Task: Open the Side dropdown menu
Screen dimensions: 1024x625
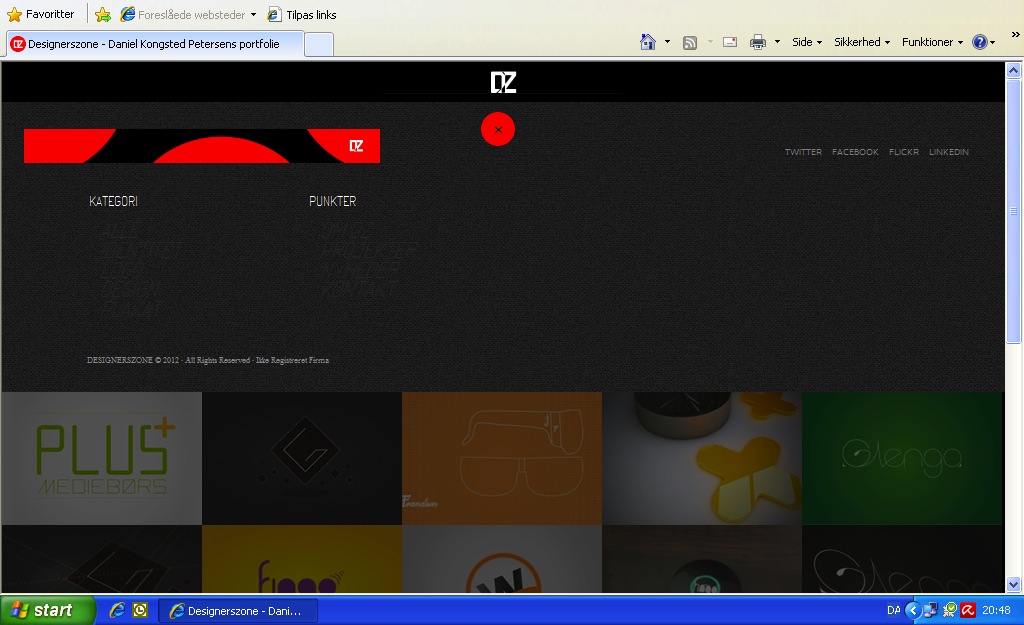Action: point(806,42)
